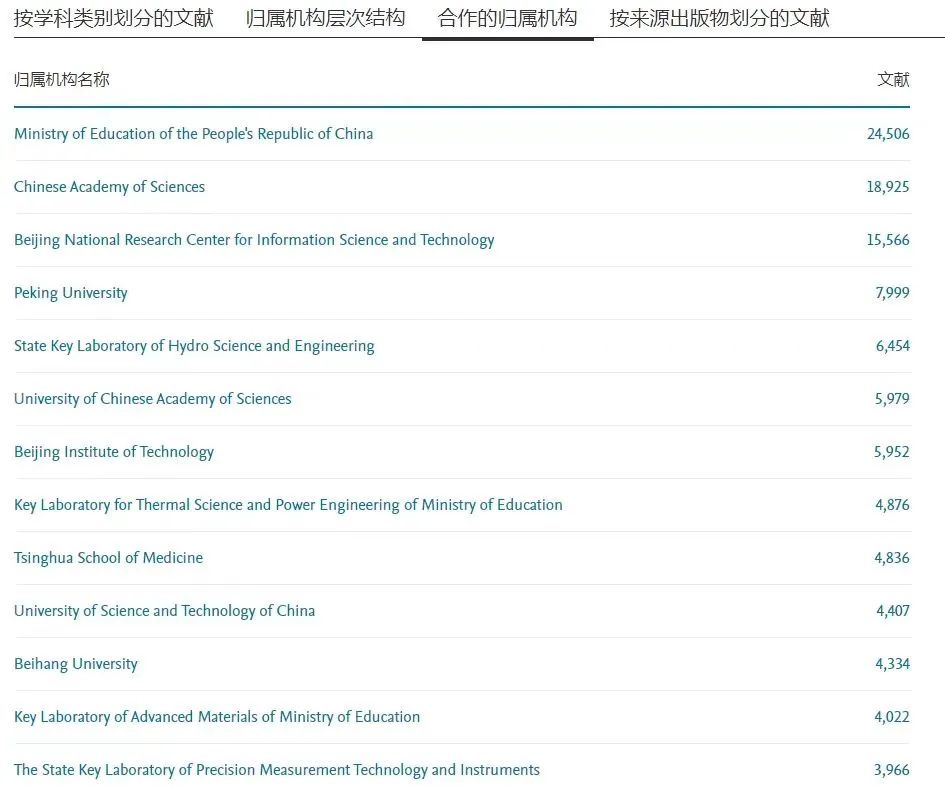Click document count 4,876
Screen dimensions: 945x795
tap(892, 505)
